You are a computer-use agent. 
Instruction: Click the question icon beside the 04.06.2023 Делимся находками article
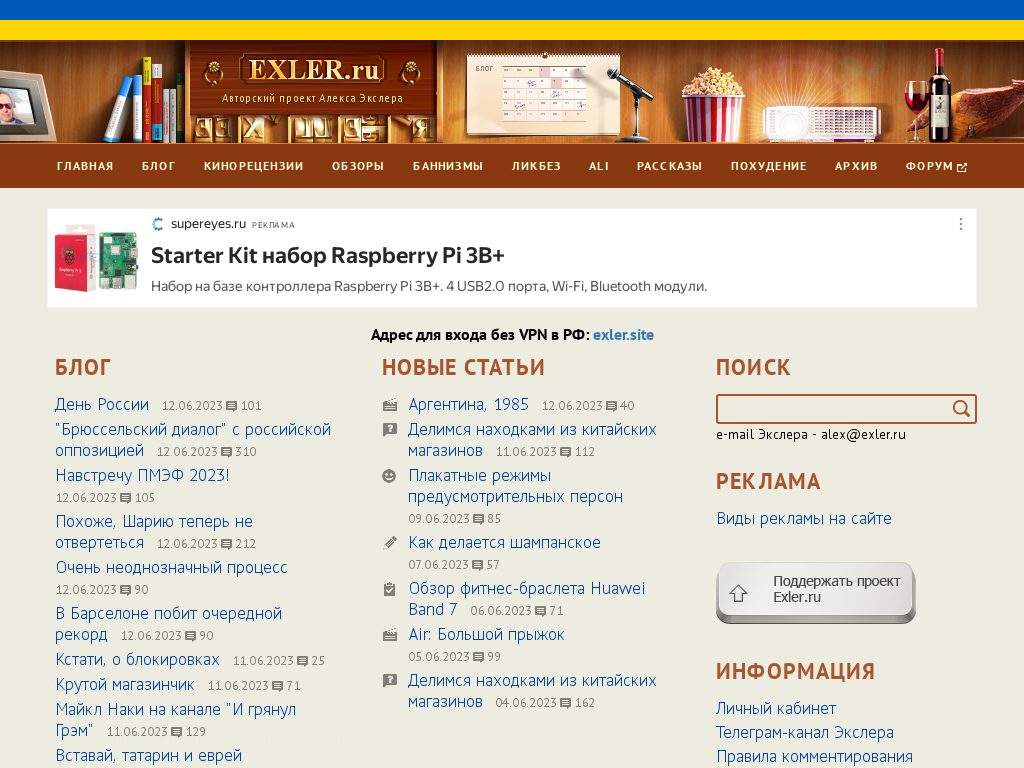[390, 680]
